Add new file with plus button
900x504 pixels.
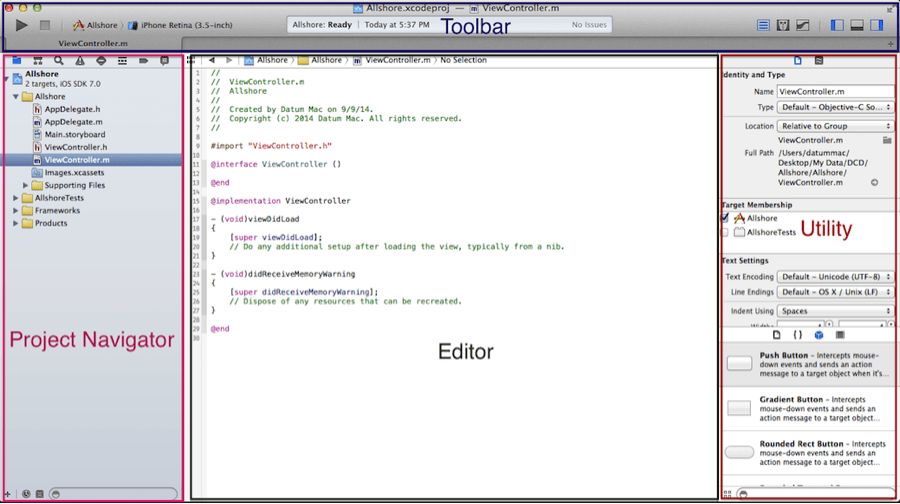coord(7,494)
